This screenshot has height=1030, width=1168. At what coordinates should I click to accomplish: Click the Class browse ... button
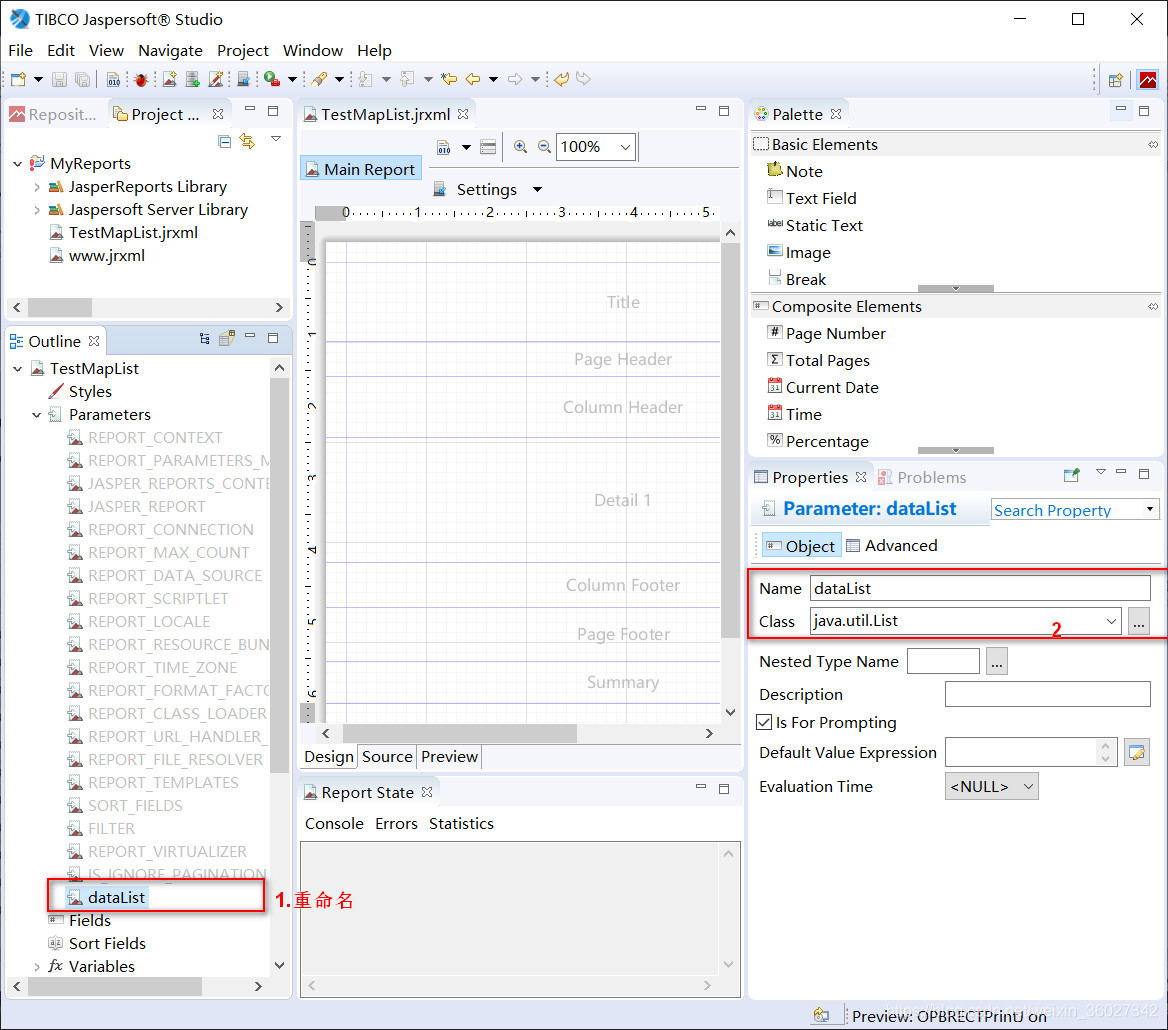point(1138,621)
